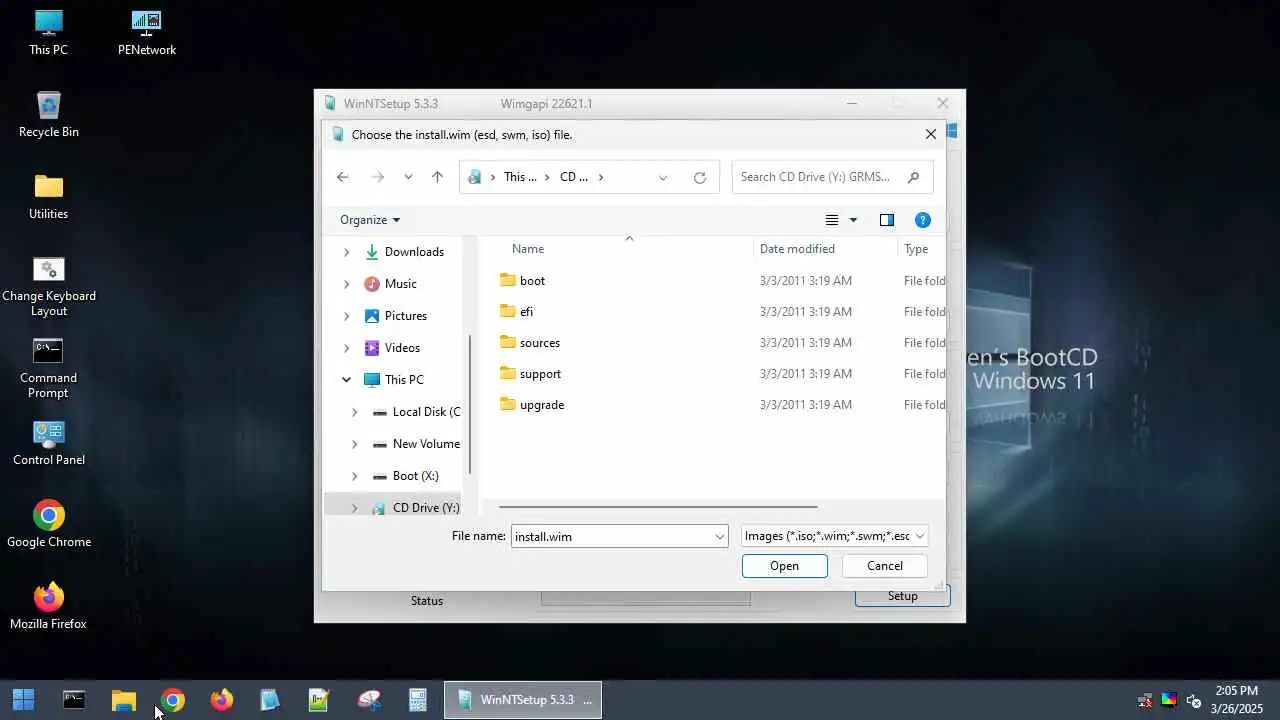Select Videos in the navigation pane

pos(402,348)
